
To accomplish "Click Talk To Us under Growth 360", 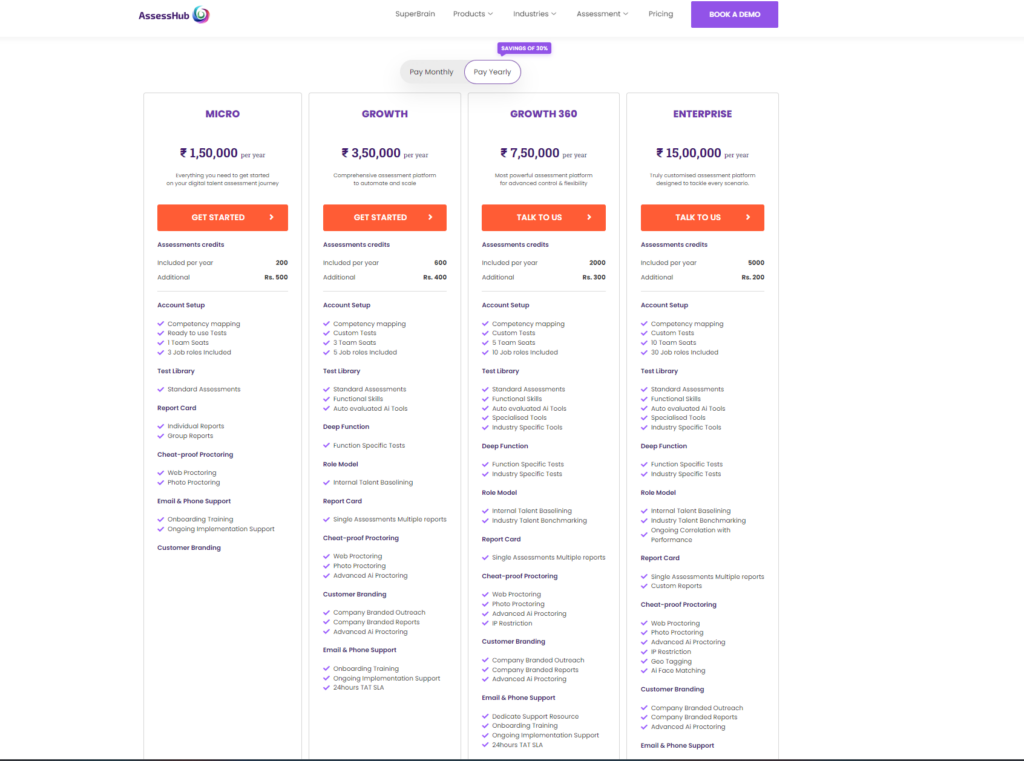I will 543,218.
